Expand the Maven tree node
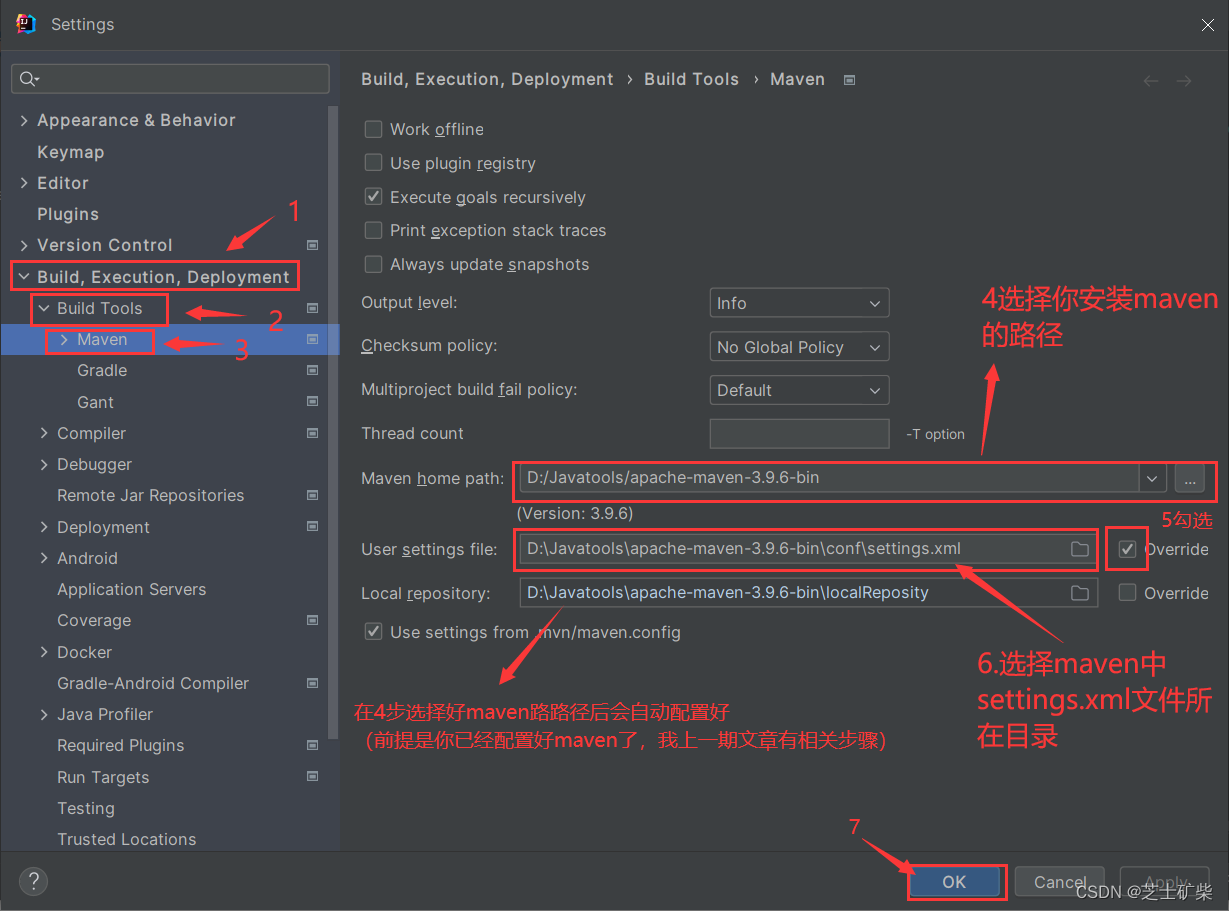The height and width of the screenshot is (911, 1229). coord(64,340)
